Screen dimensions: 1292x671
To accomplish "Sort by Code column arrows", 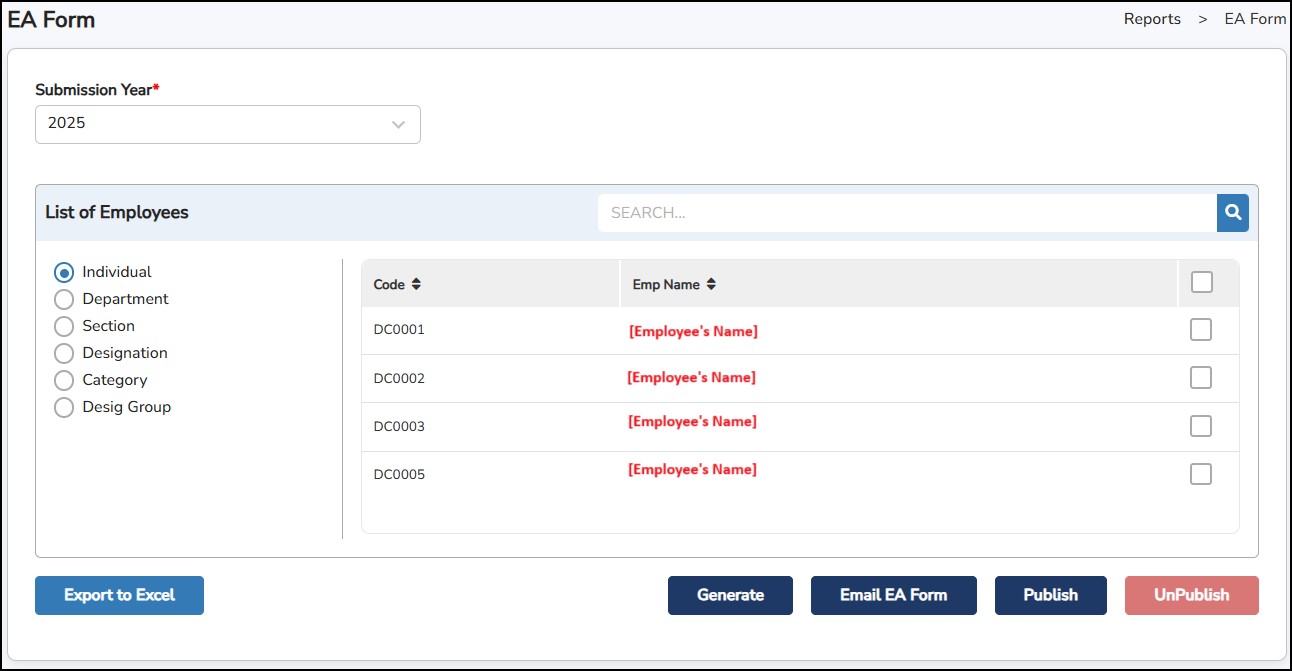I will [x=416, y=285].
